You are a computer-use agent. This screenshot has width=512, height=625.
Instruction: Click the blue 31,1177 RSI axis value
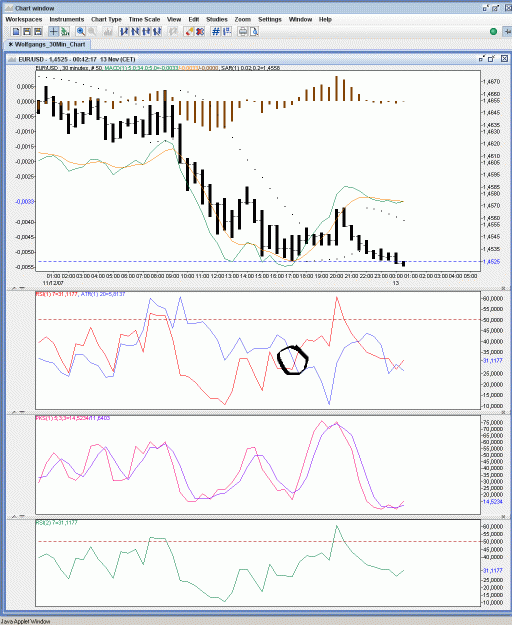coord(492,360)
